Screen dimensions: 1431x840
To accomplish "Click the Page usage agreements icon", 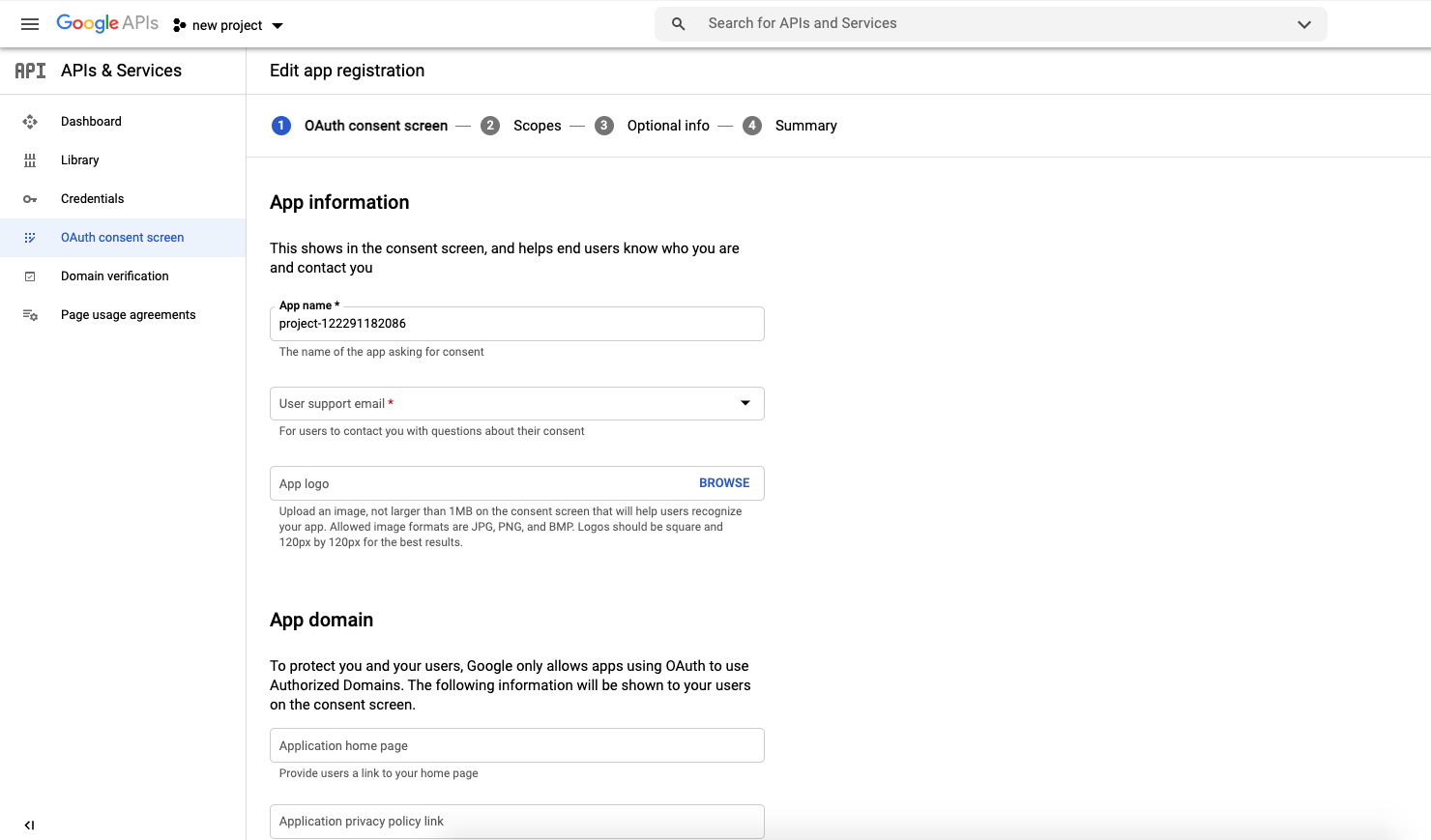I will point(30,315).
